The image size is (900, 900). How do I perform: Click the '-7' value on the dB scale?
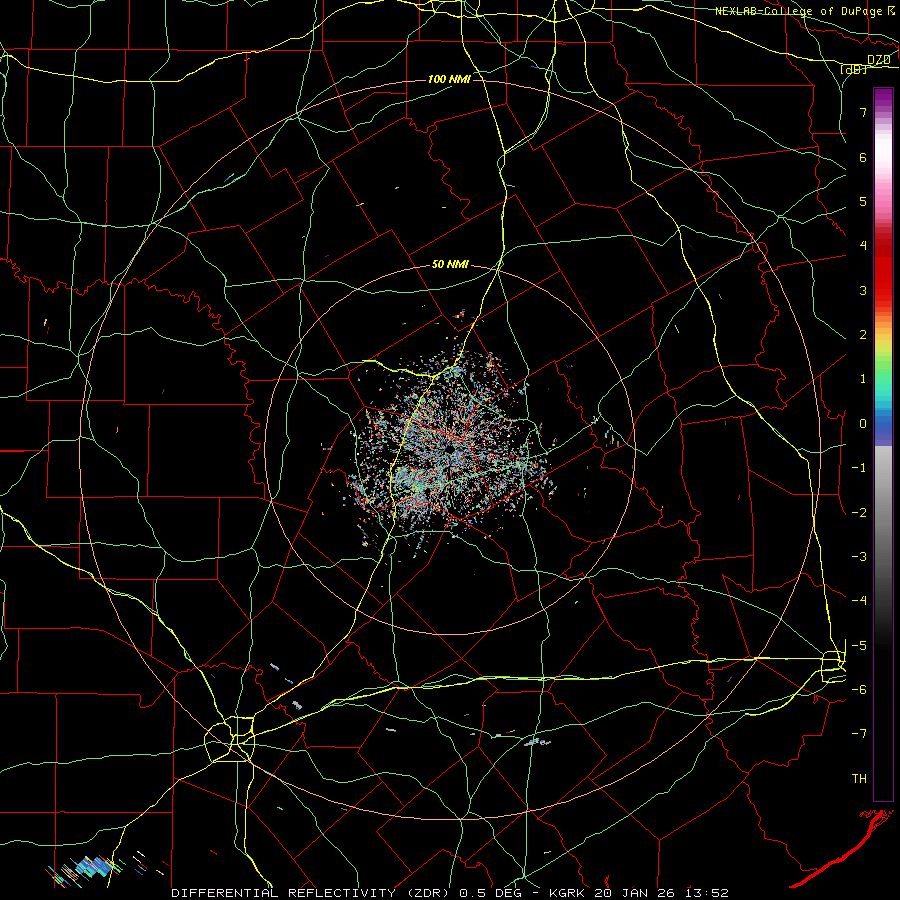pos(859,734)
